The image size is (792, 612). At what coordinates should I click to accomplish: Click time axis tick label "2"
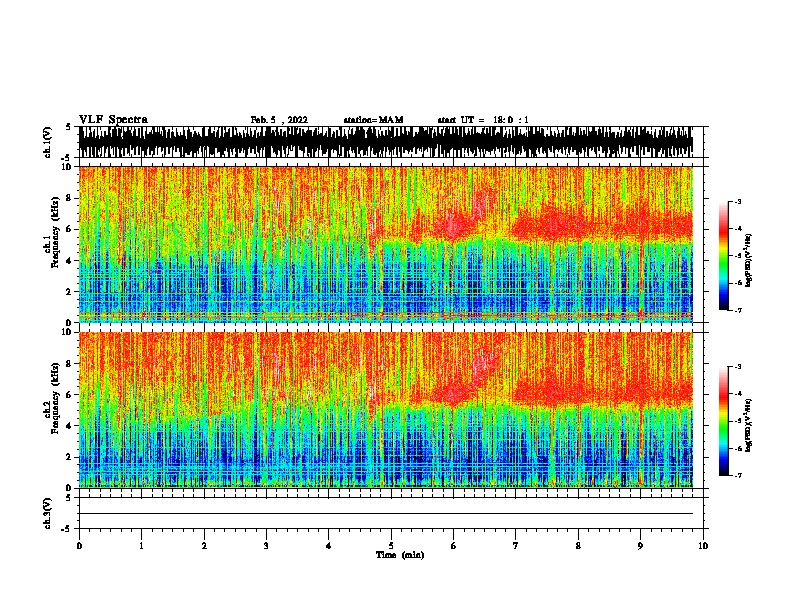(x=204, y=546)
